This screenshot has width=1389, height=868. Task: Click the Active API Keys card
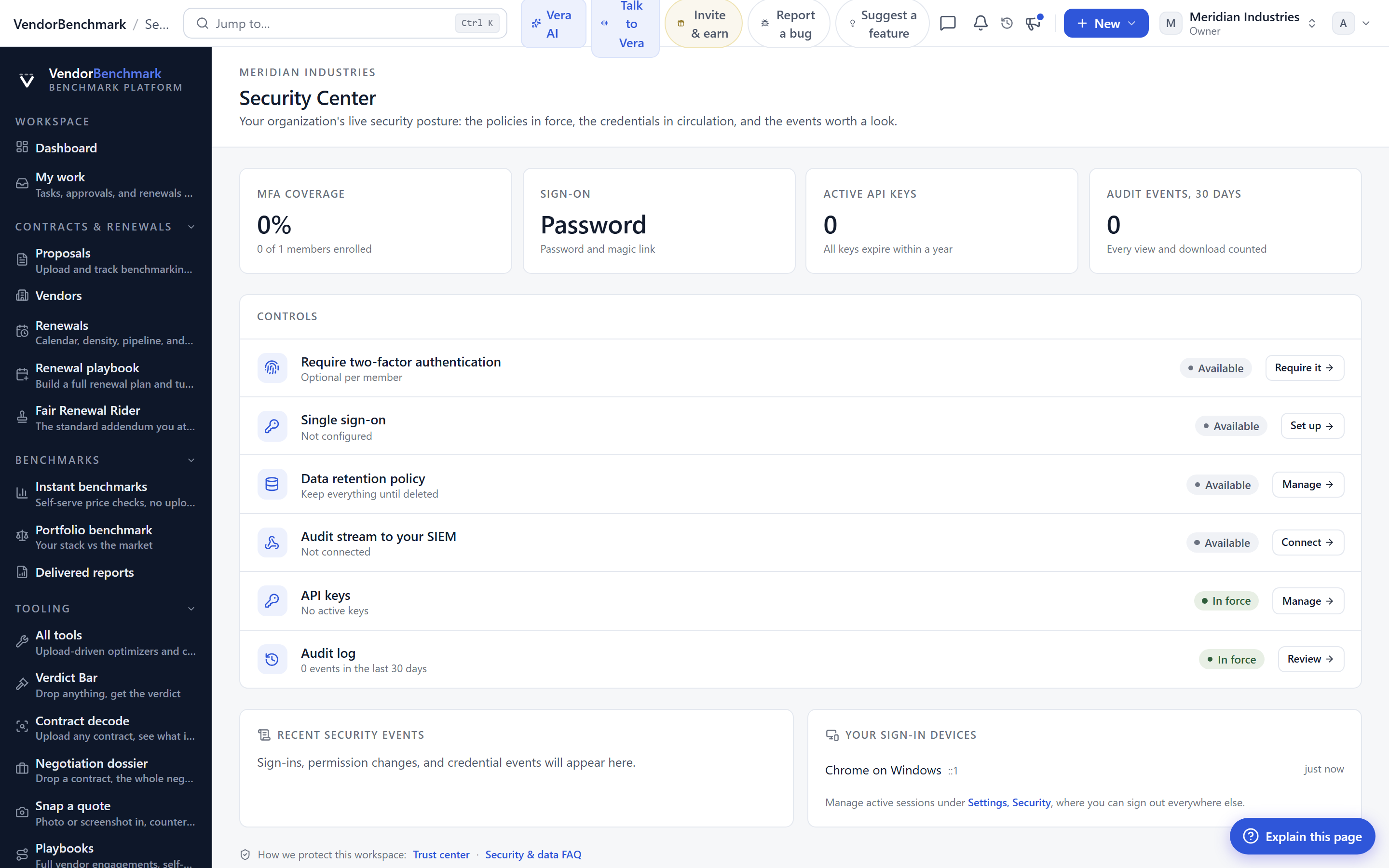coord(941,220)
